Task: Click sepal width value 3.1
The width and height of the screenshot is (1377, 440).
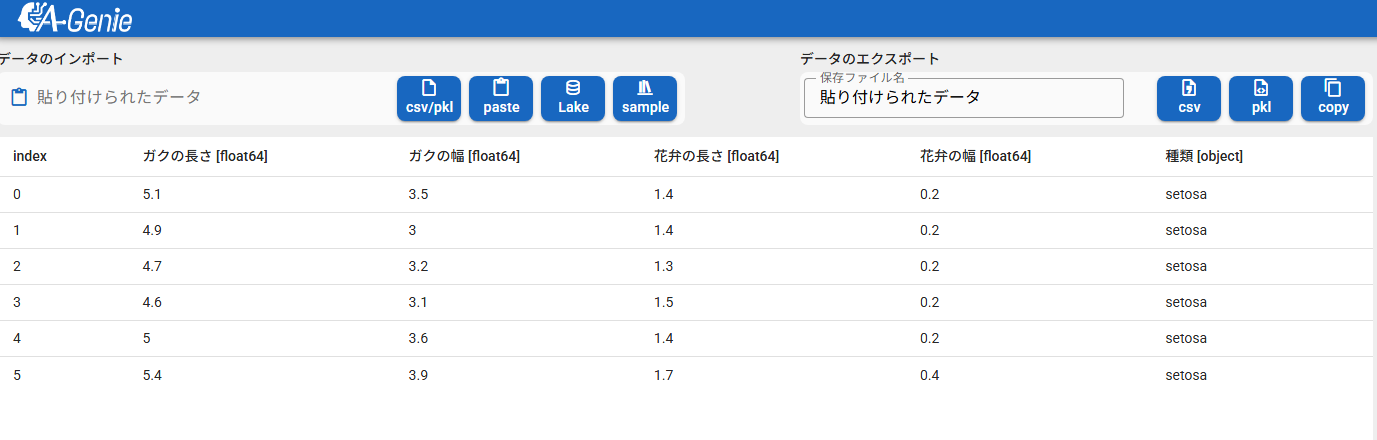Action: tap(418, 302)
